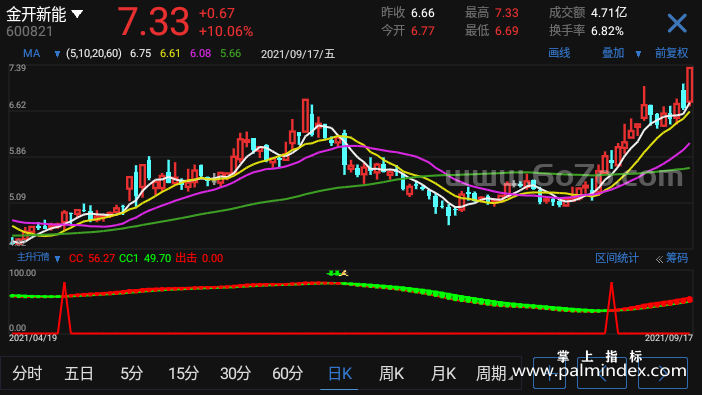Expand the MA indicator dropdown arrow
702x395 pixels.
pyautogui.click(x=57, y=54)
